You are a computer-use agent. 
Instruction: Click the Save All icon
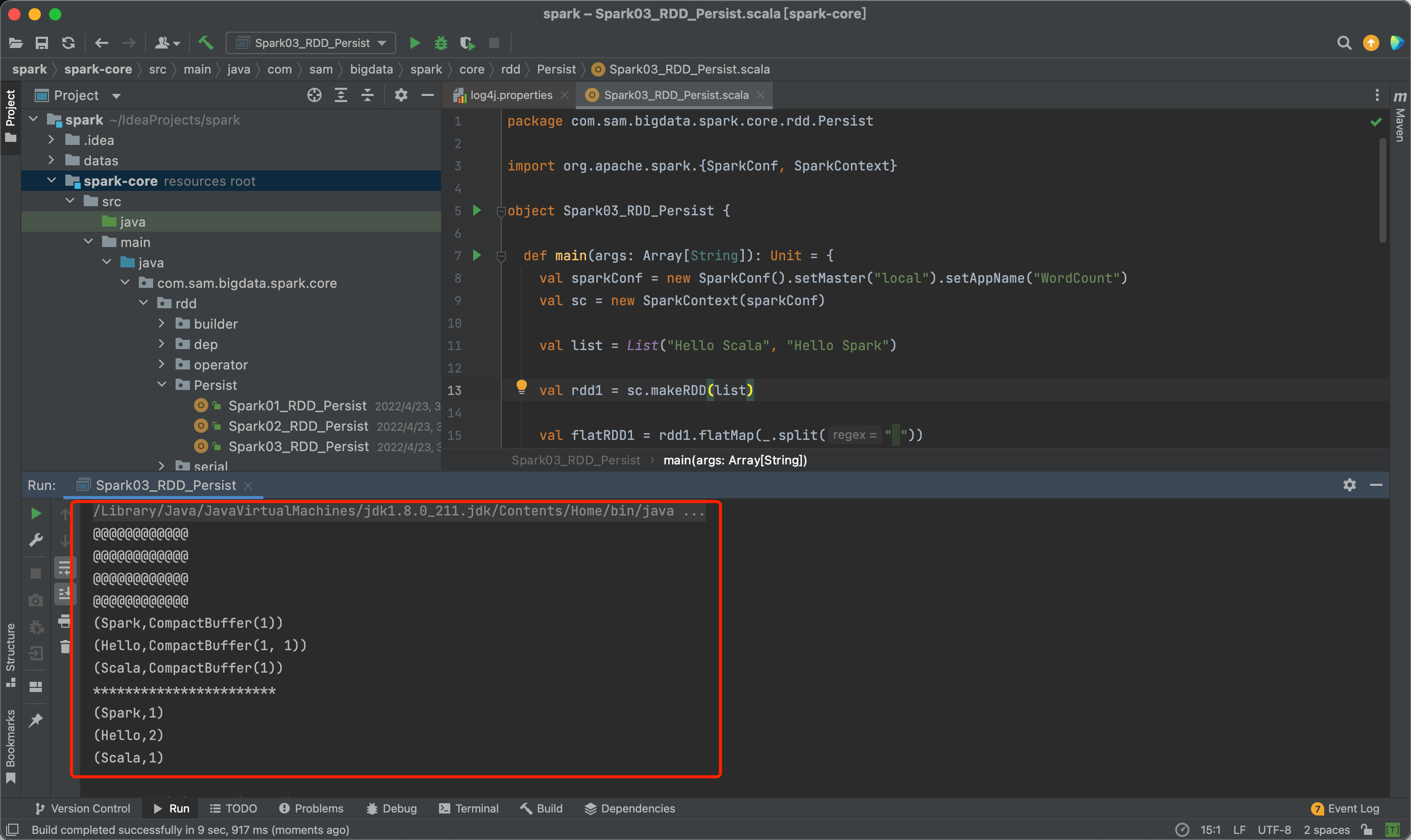tap(42, 43)
